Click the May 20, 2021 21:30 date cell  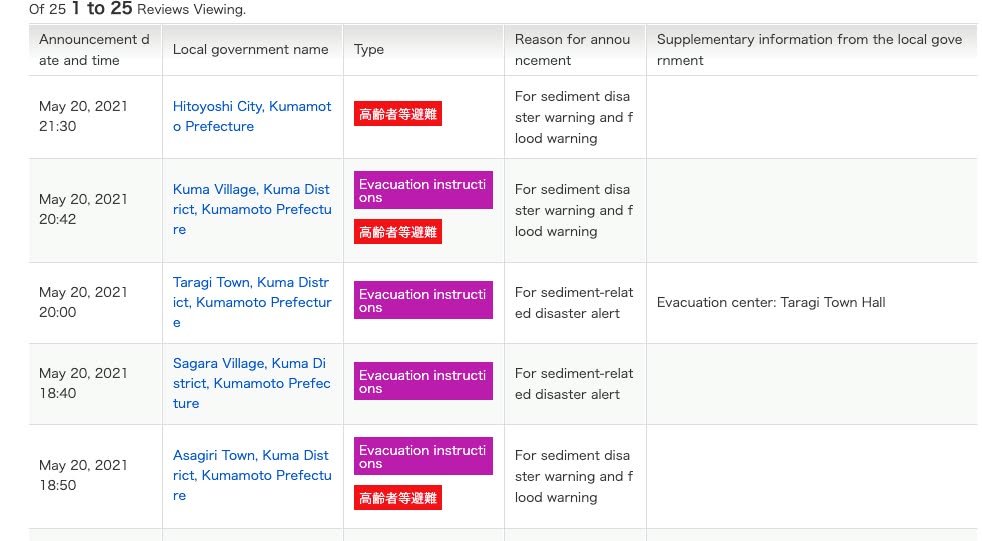[x=83, y=116]
